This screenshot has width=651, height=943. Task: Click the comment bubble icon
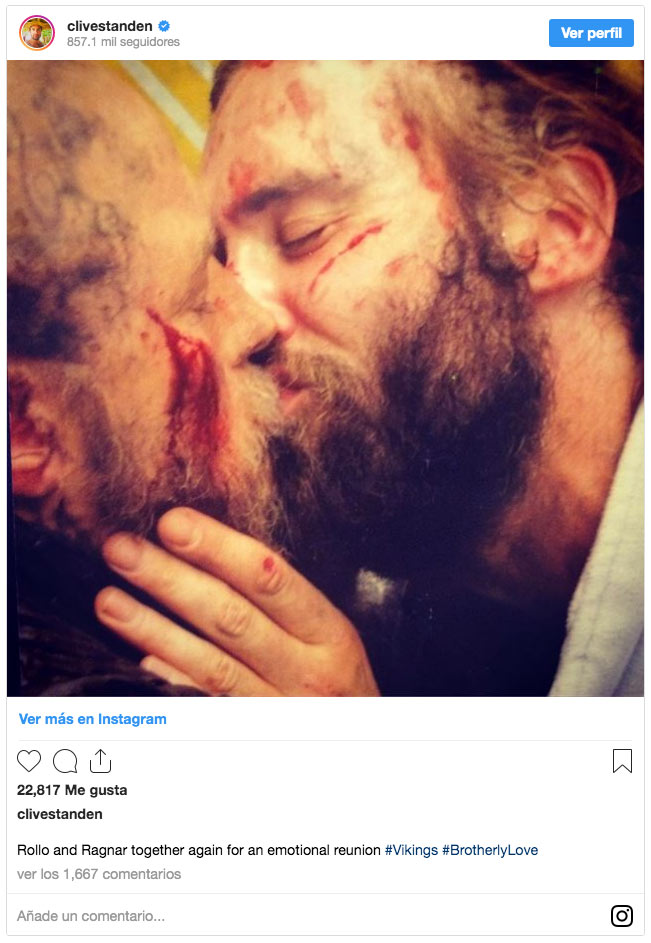tap(65, 761)
